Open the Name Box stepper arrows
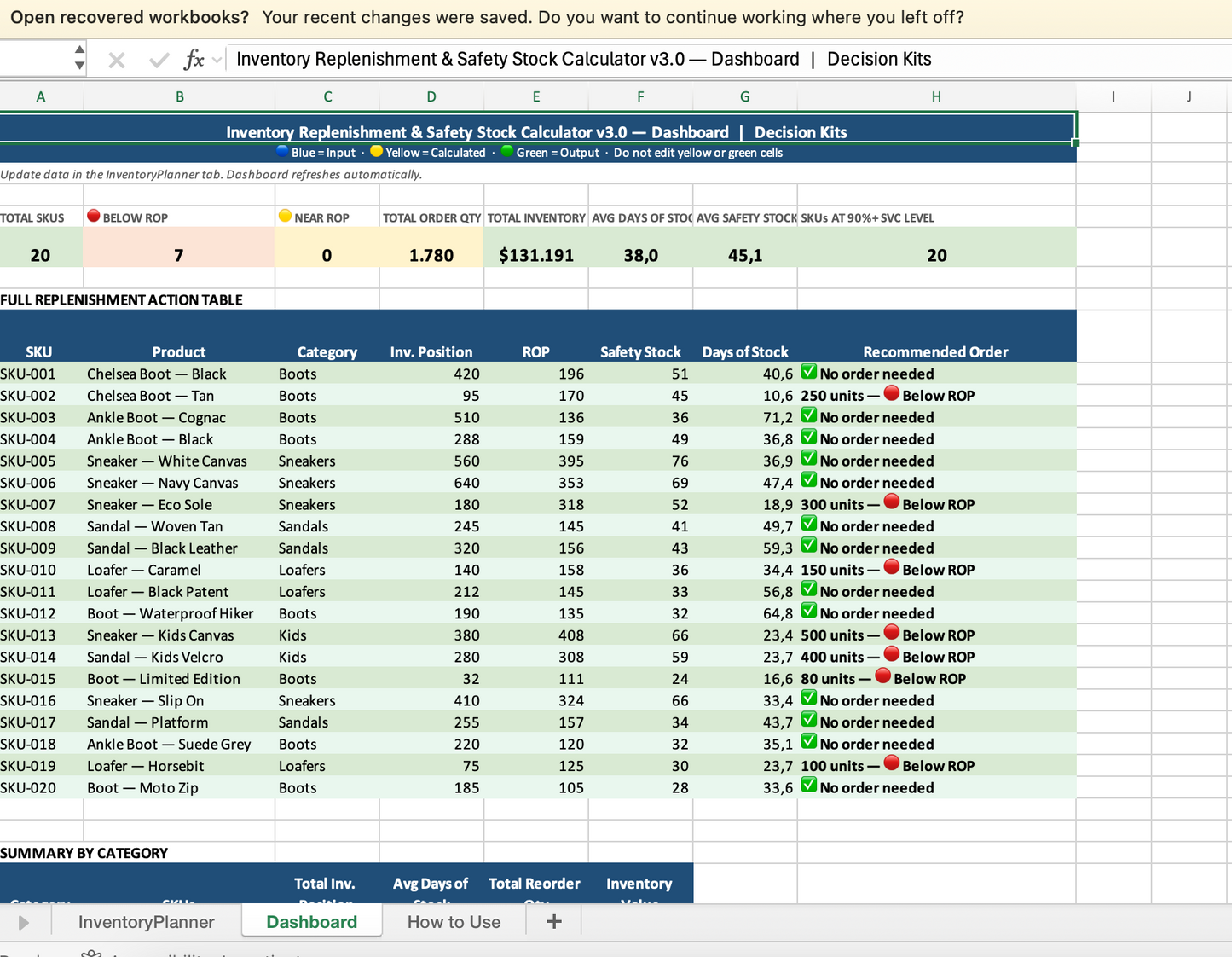The height and width of the screenshot is (957, 1232). pos(79,58)
